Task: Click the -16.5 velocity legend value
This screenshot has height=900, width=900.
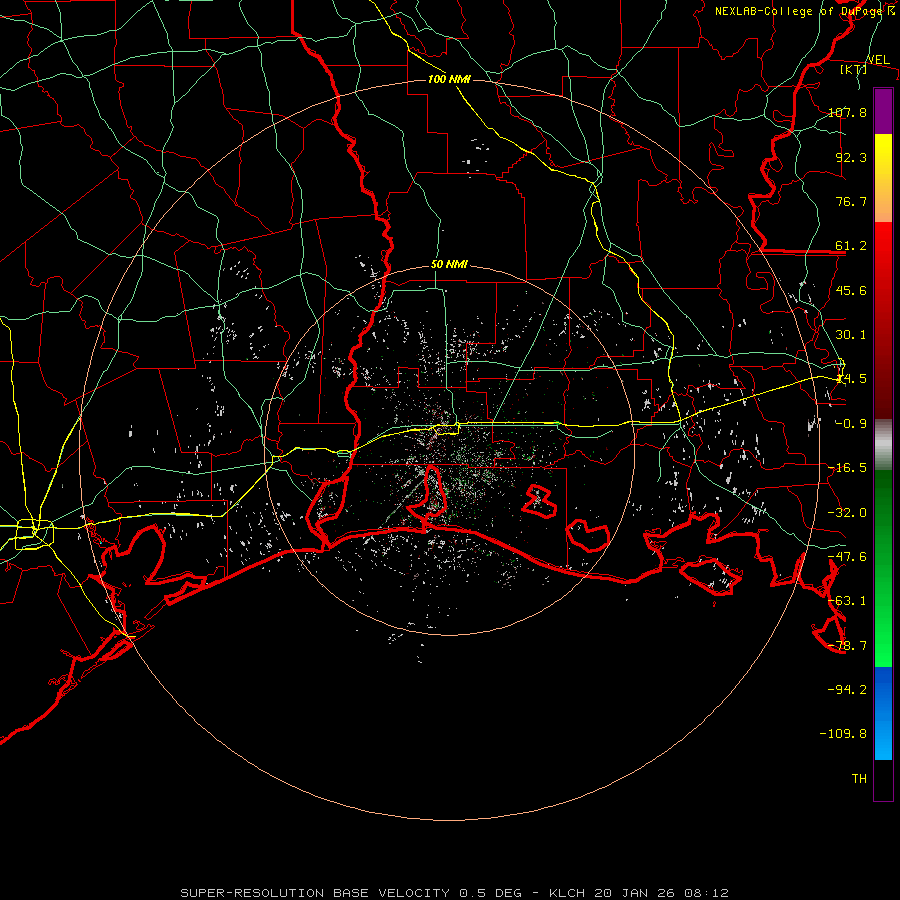Action: pyautogui.click(x=847, y=468)
